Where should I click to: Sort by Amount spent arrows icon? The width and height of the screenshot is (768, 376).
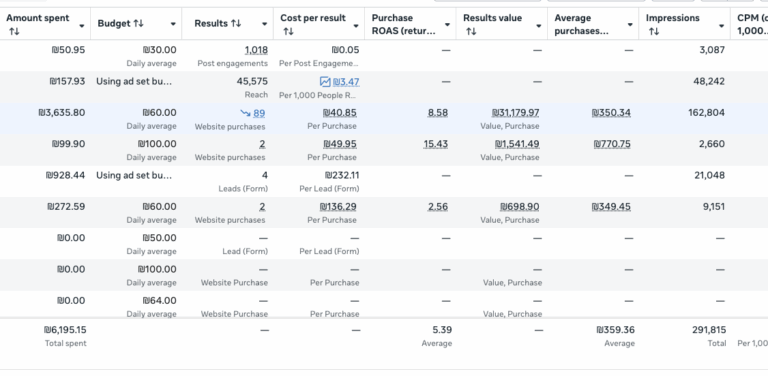(x=14, y=32)
